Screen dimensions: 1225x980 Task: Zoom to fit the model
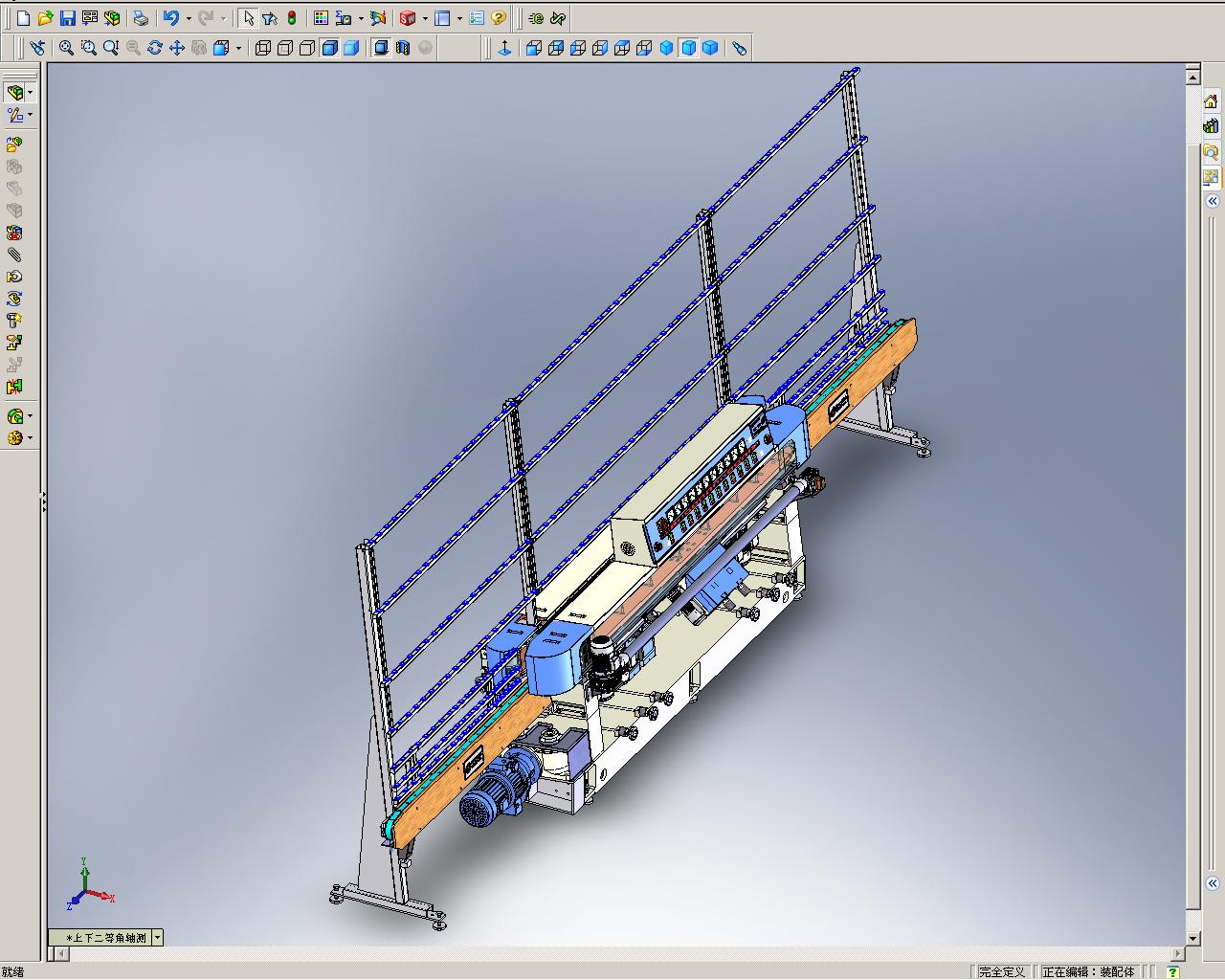coord(66,48)
